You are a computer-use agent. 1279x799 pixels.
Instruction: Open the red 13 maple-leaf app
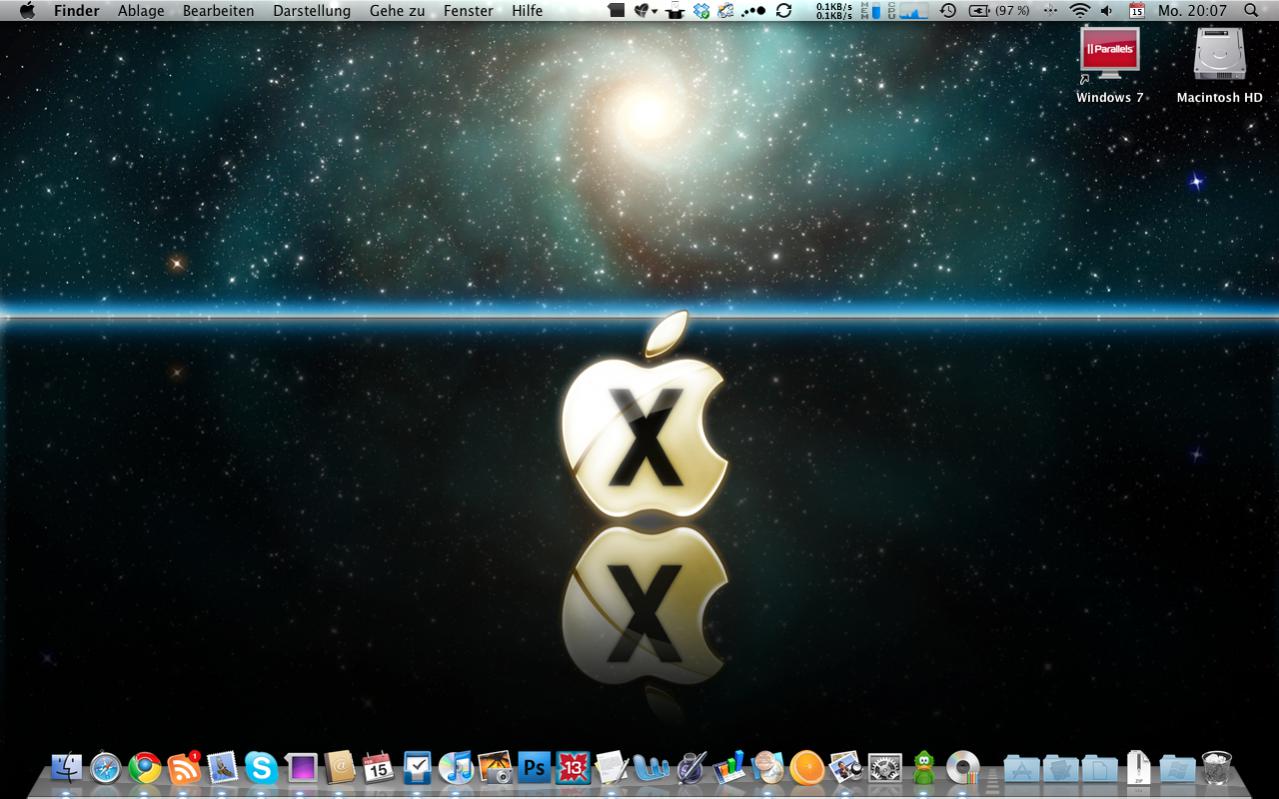[x=573, y=767]
